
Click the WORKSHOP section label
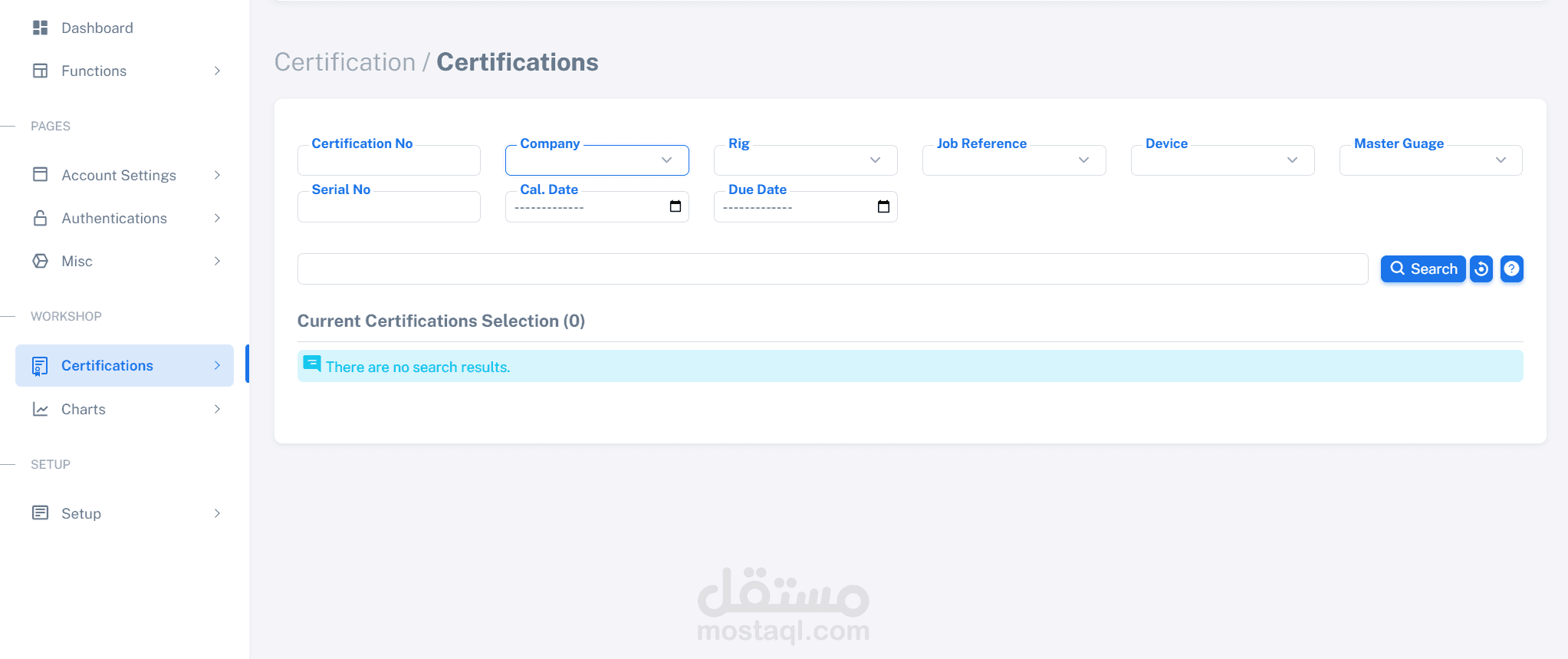66,316
